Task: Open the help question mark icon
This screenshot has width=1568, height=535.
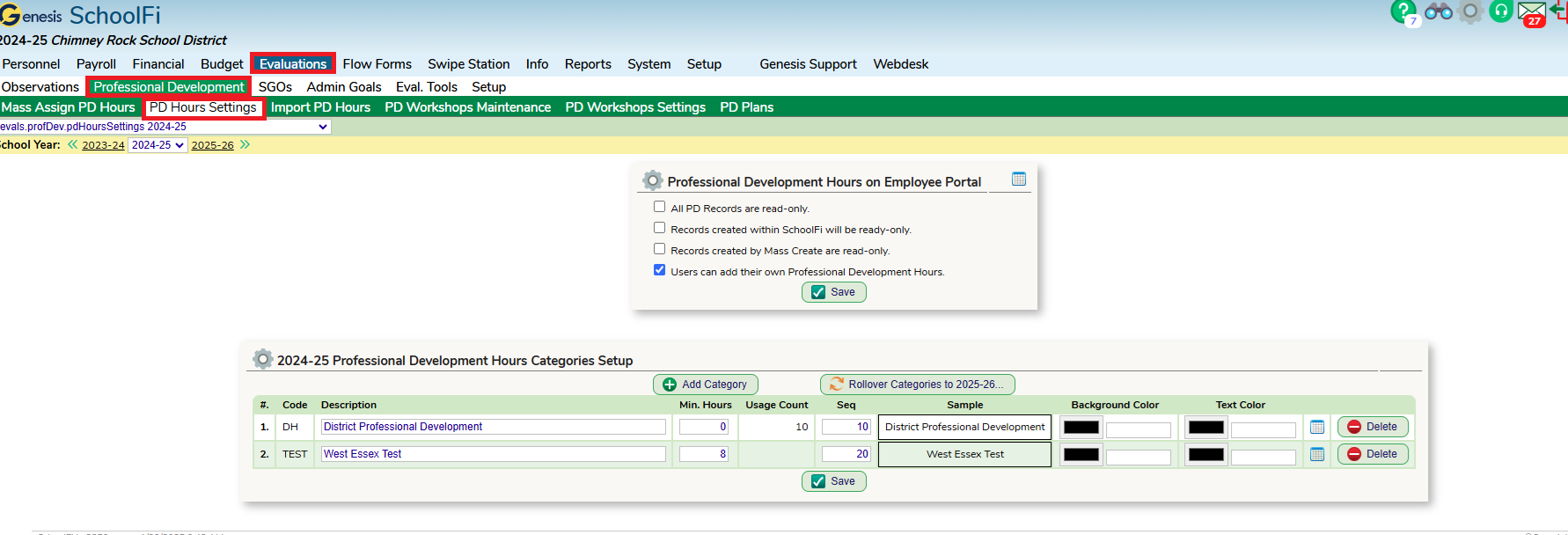Action: 1403,11
